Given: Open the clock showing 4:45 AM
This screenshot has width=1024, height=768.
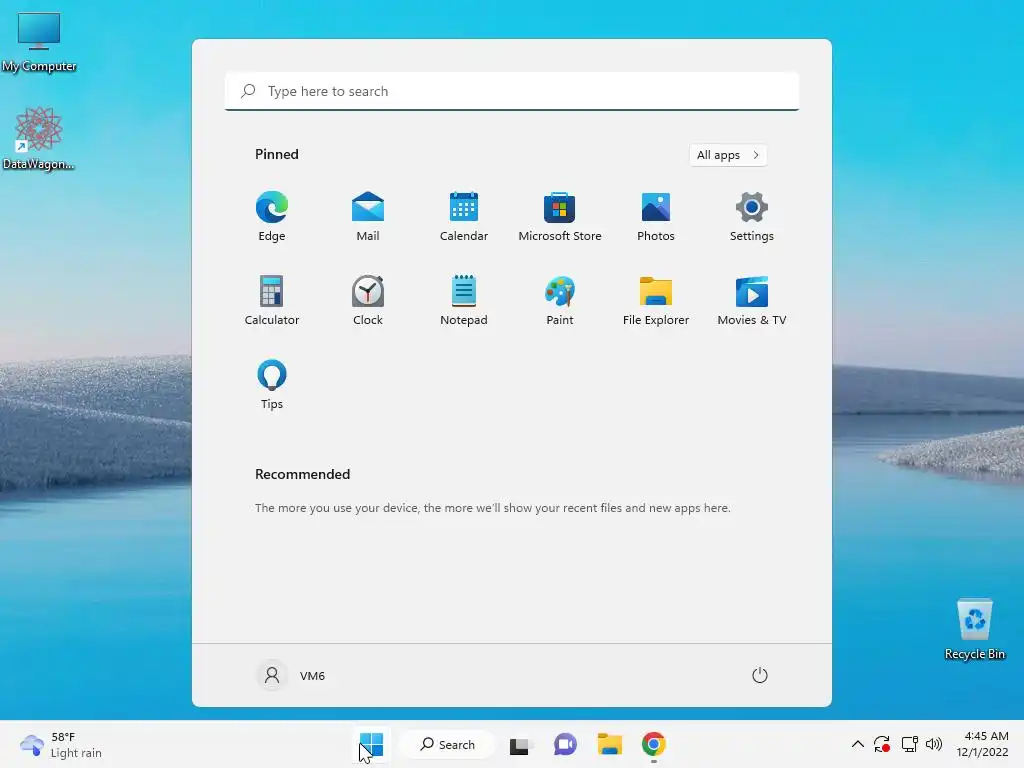Looking at the screenshot, I should 982,744.
